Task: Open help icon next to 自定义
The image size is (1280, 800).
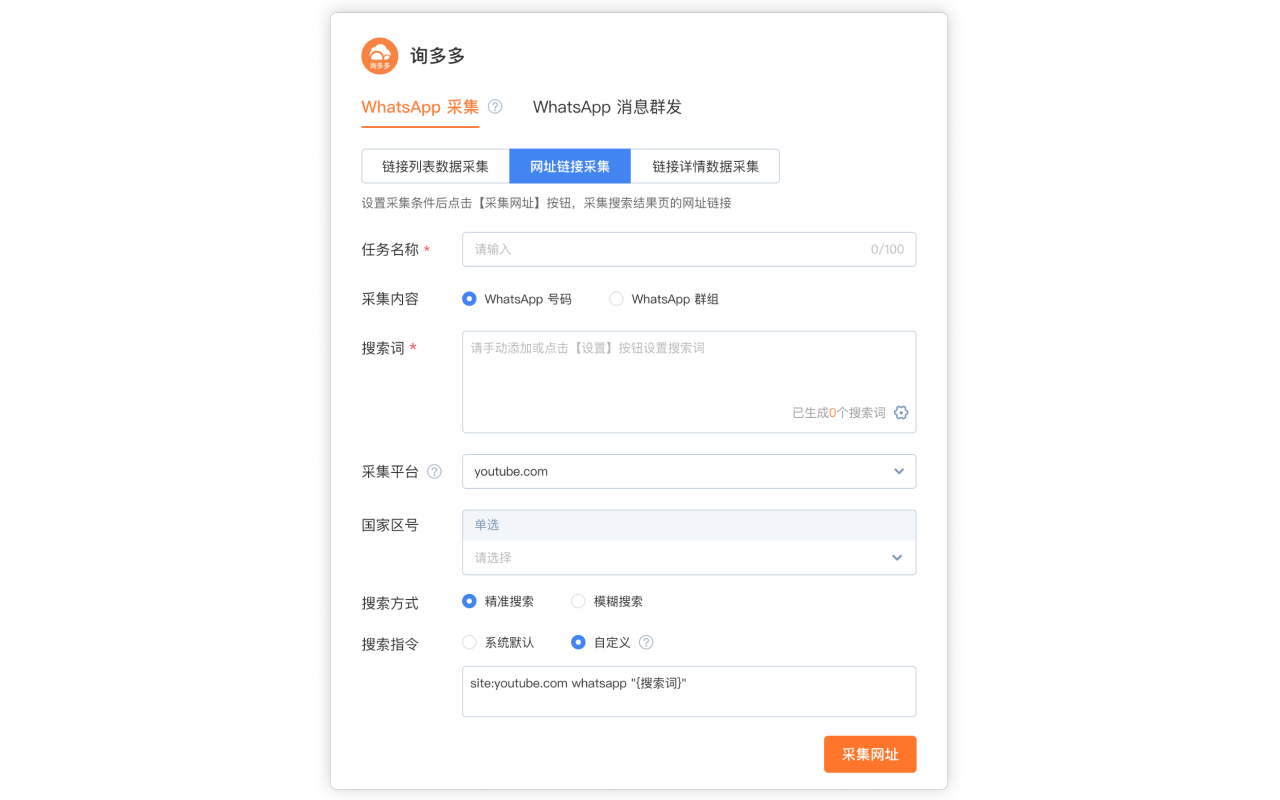Action: point(646,642)
